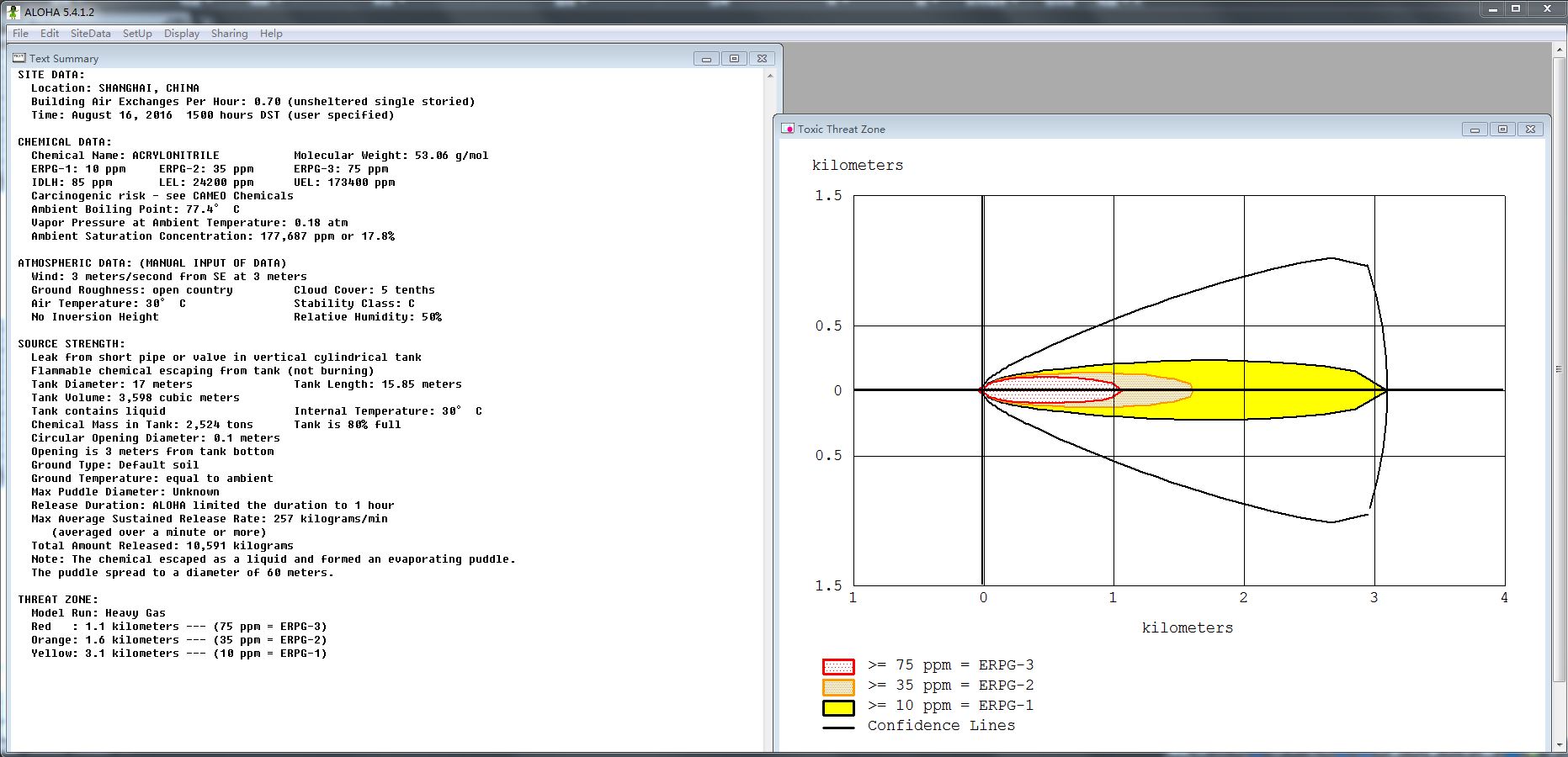1568x757 pixels.
Task: Click 'Tank Diameter: 17 meters' text
Action: [x=112, y=384]
